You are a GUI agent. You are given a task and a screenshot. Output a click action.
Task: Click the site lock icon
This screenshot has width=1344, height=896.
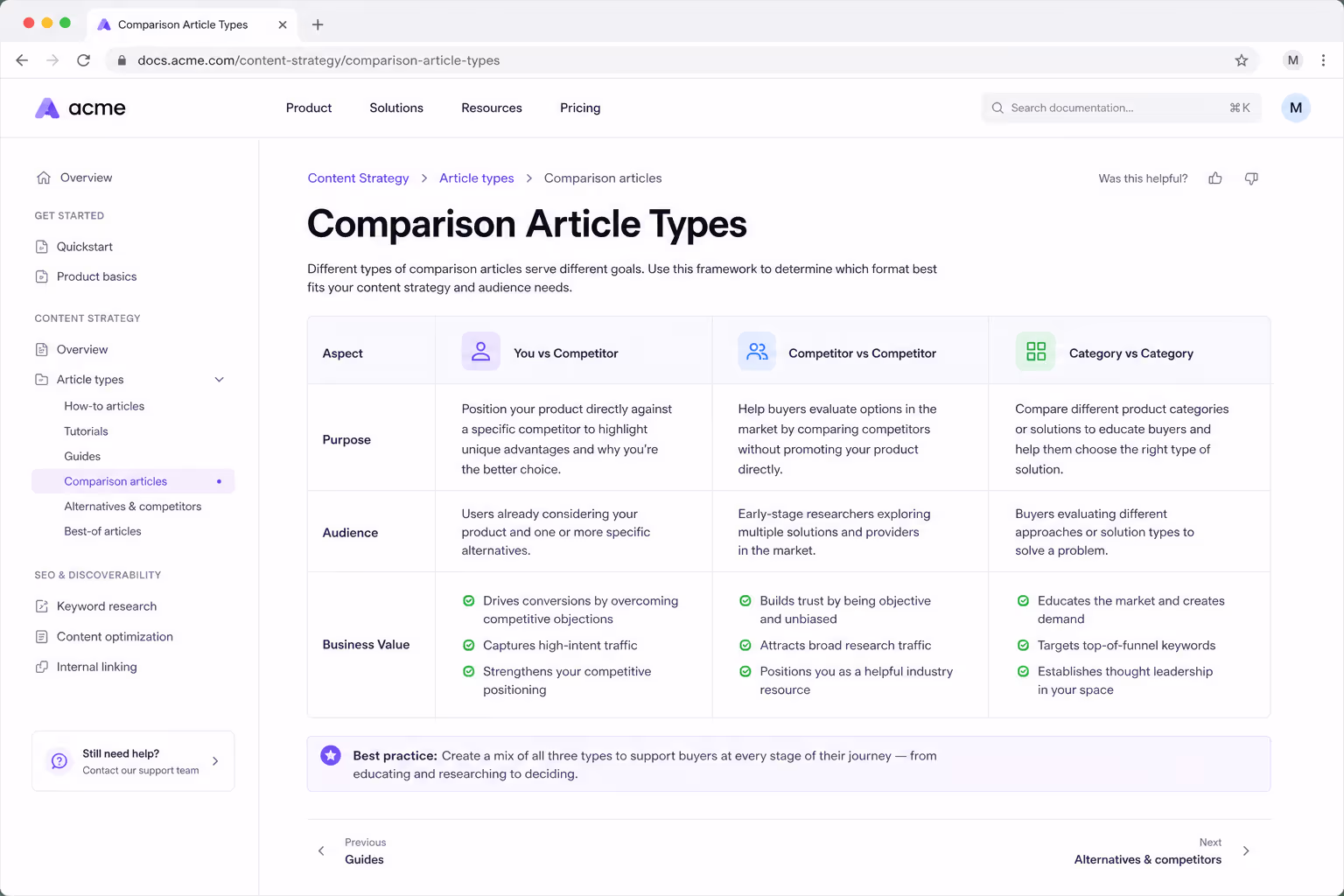122,60
